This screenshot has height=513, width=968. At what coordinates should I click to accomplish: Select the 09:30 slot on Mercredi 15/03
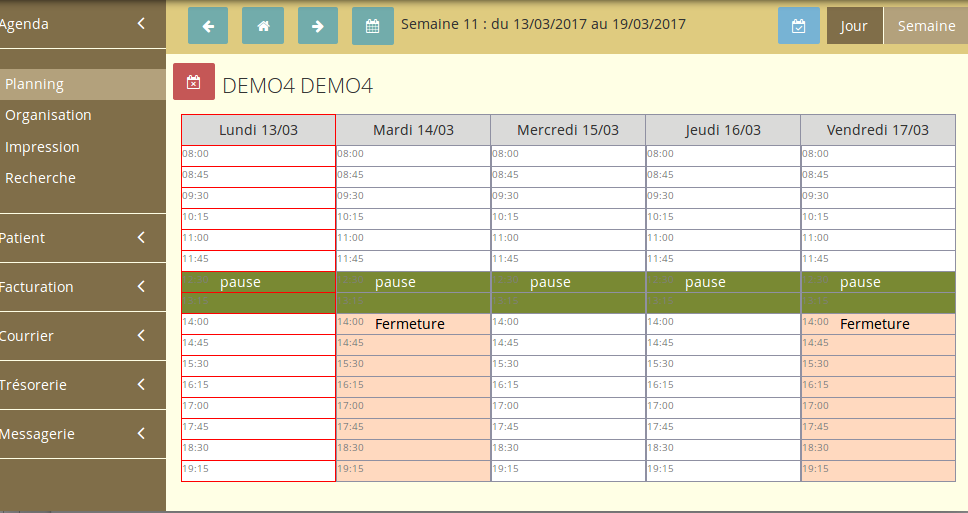coord(568,197)
